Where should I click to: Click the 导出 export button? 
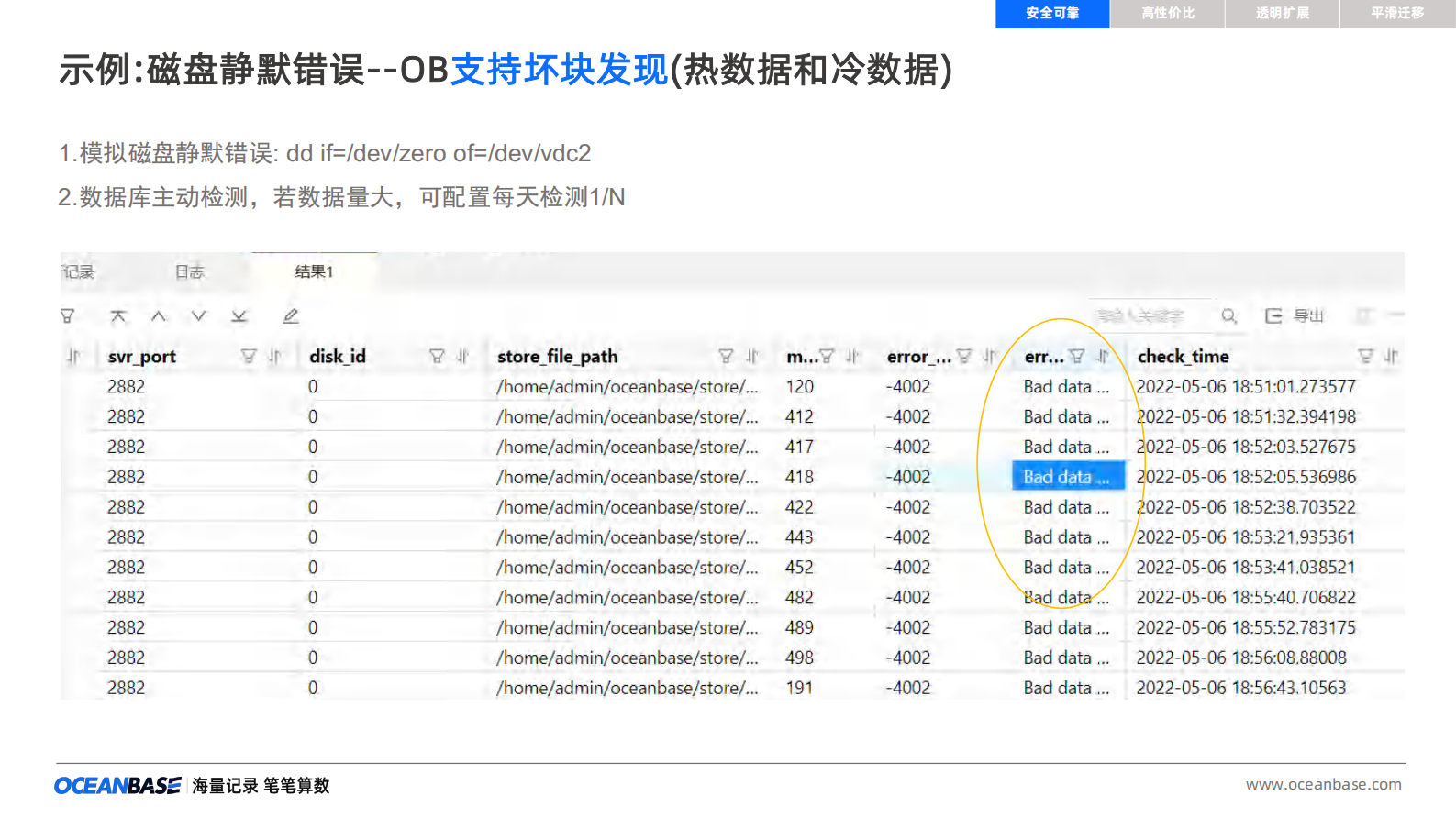1295,316
